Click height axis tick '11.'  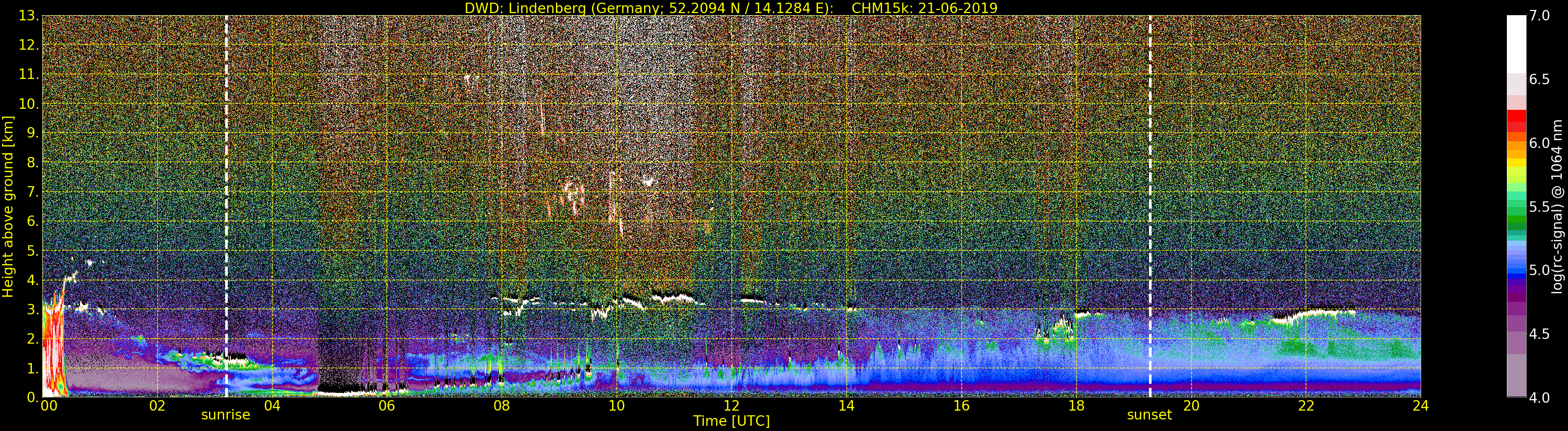29,74
